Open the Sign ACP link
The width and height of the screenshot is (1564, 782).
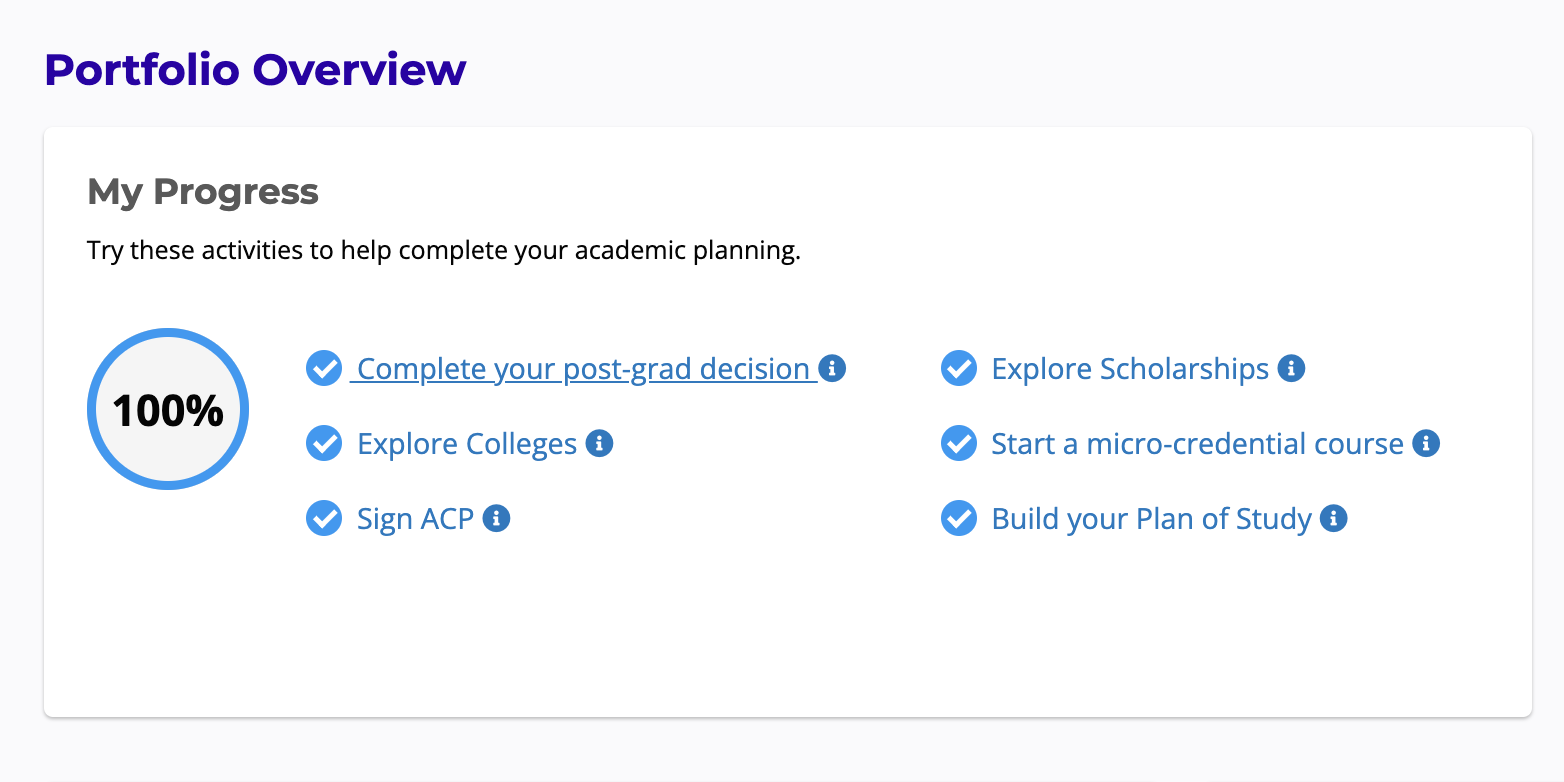415,519
